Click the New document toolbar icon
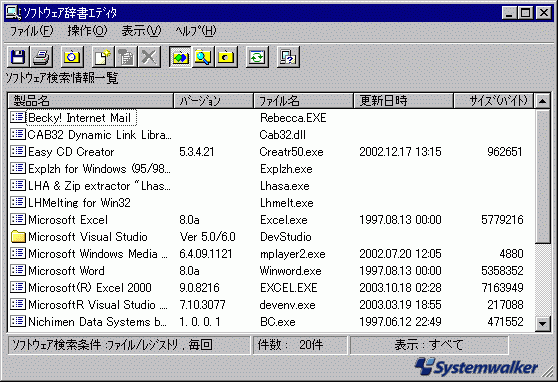 point(102,57)
